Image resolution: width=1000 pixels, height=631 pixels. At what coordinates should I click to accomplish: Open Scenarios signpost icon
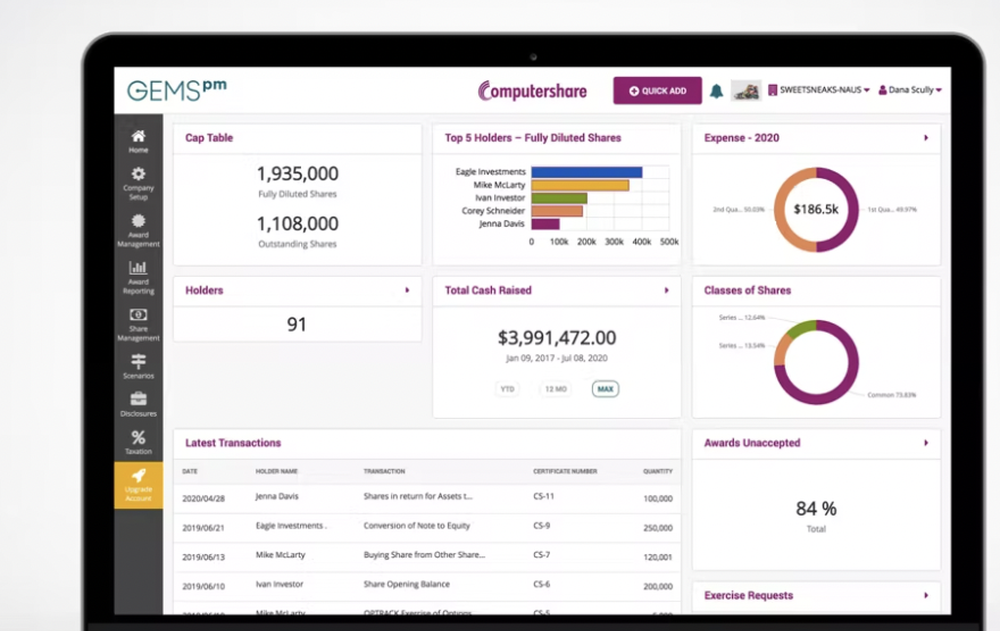click(x=138, y=361)
